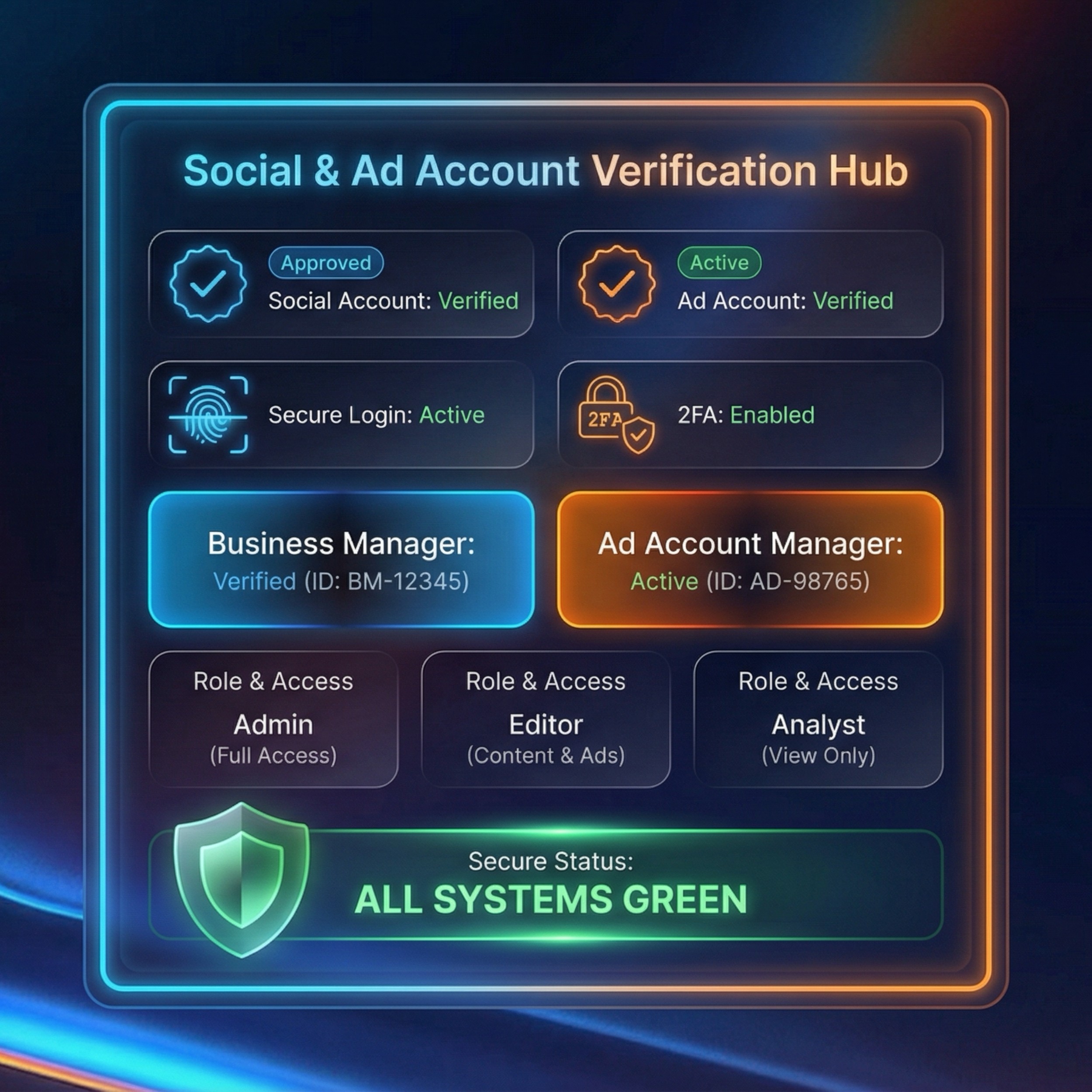This screenshot has height=1092, width=1092.
Task: Click the Social Account: Verified text
Action: coord(394,301)
